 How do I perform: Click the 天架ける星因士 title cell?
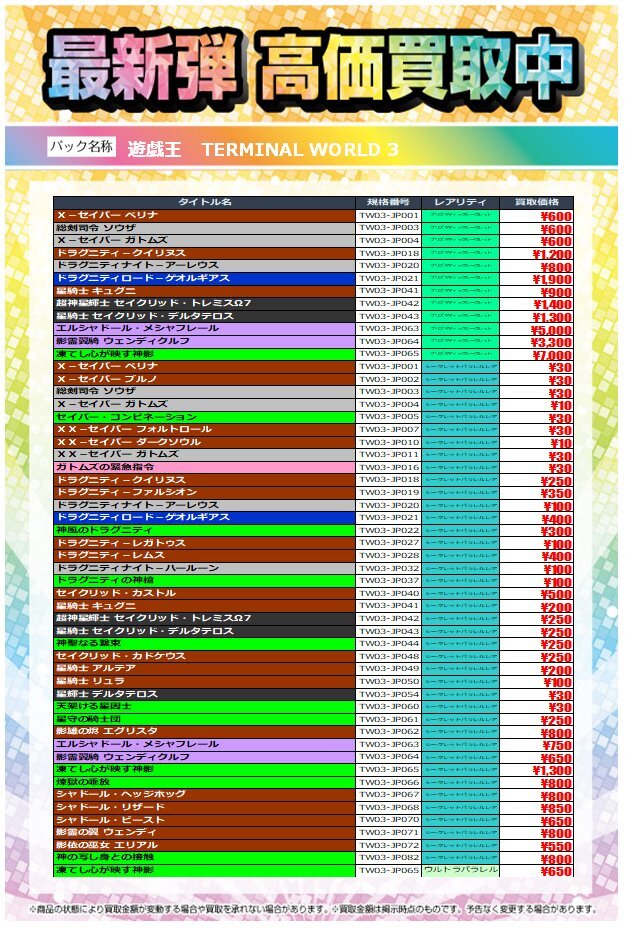pyautogui.click(x=205, y=707)
